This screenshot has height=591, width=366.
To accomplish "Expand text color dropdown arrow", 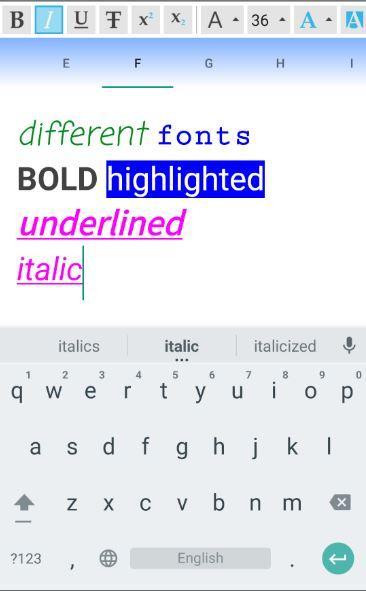I will click(x=329, y=20).
